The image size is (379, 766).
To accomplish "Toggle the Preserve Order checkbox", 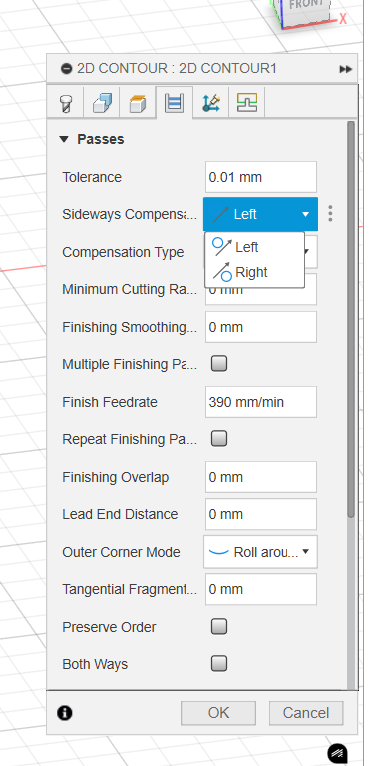I will click(x=219, y=626).
